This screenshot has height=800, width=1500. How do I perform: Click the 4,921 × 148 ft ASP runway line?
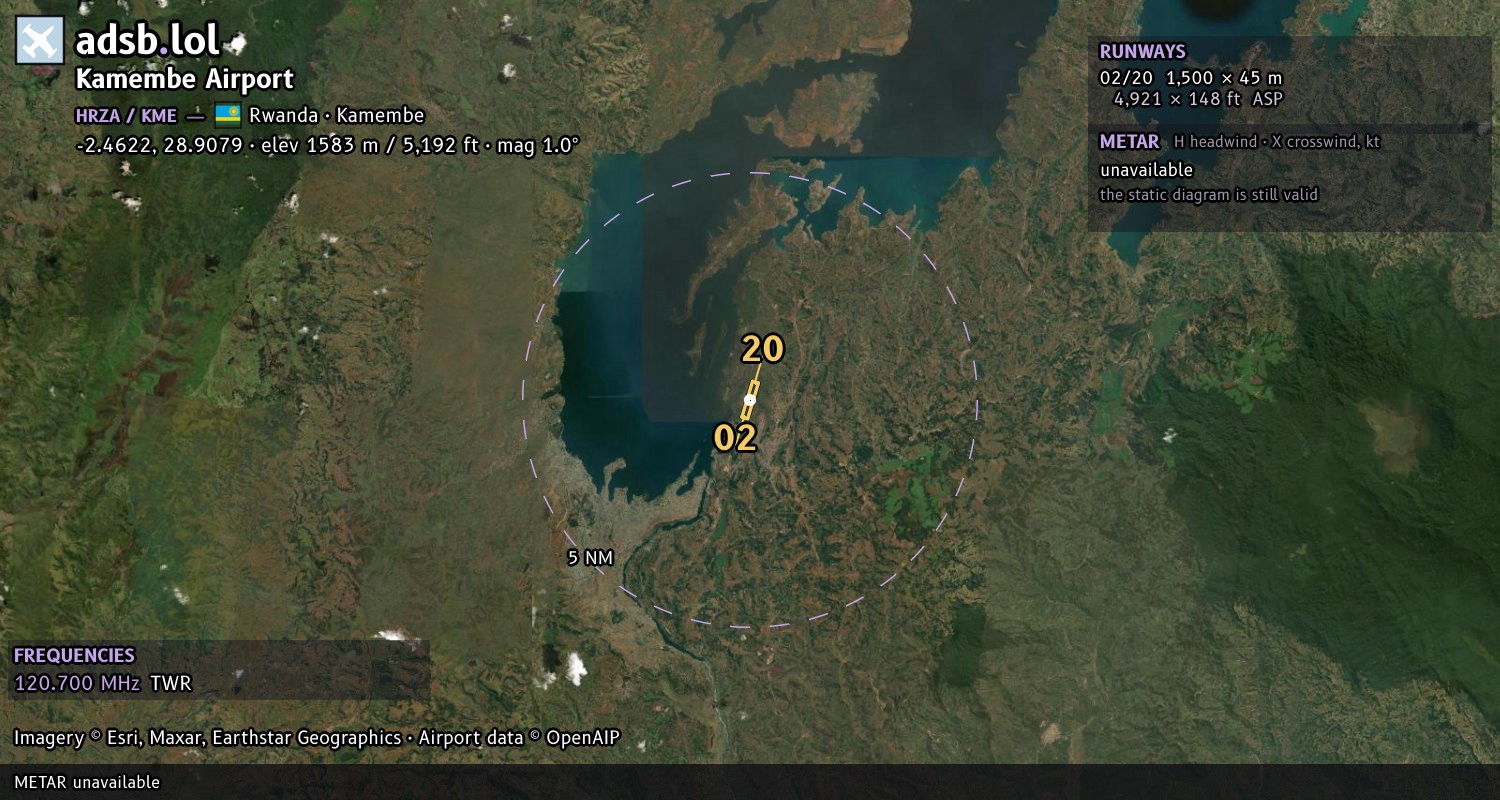pos(1198,99)
